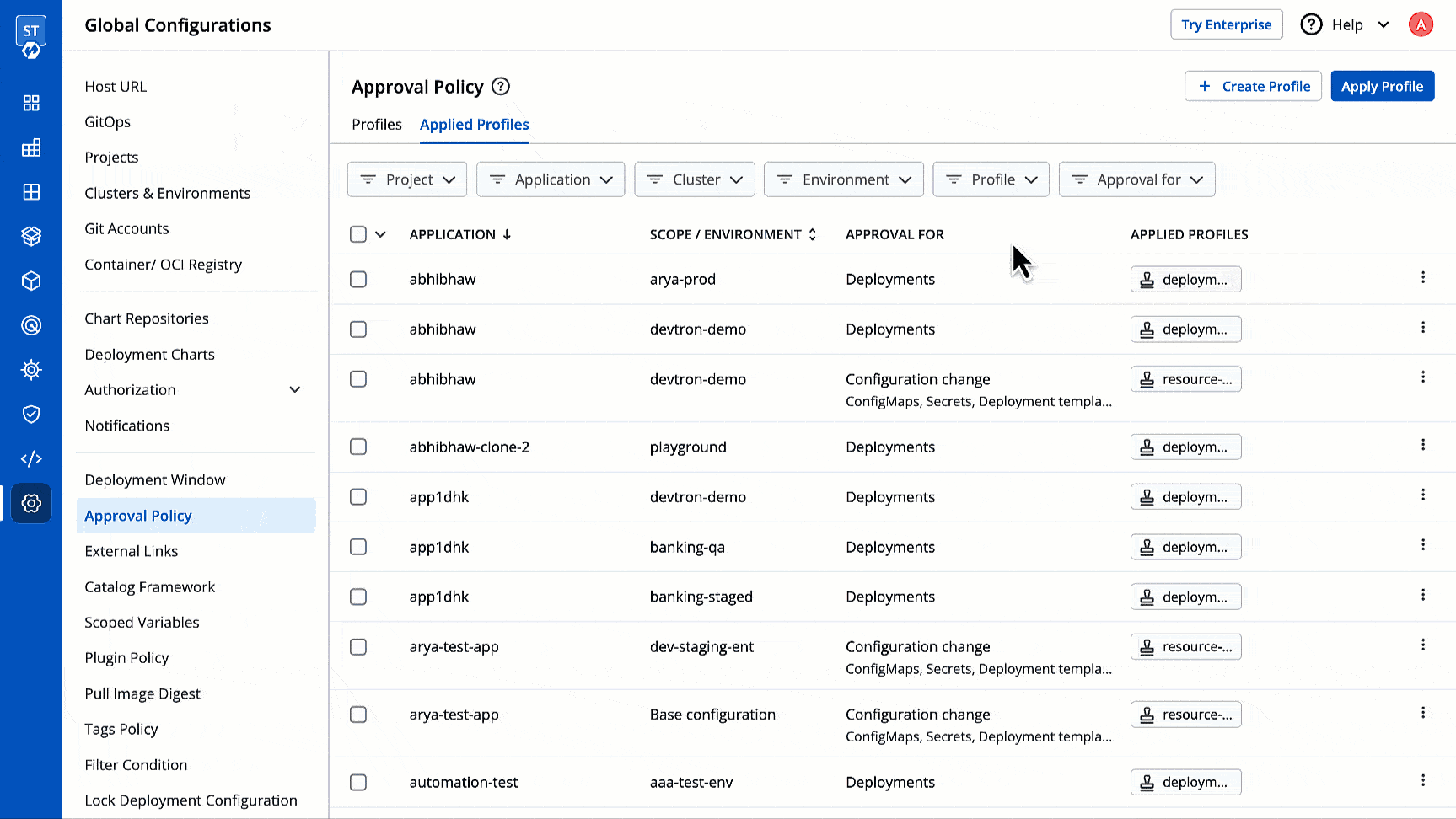The width and height of the screenshot is (1456, 819).
Task: Click the Try Enterprise button
Action: point(1226,24)
